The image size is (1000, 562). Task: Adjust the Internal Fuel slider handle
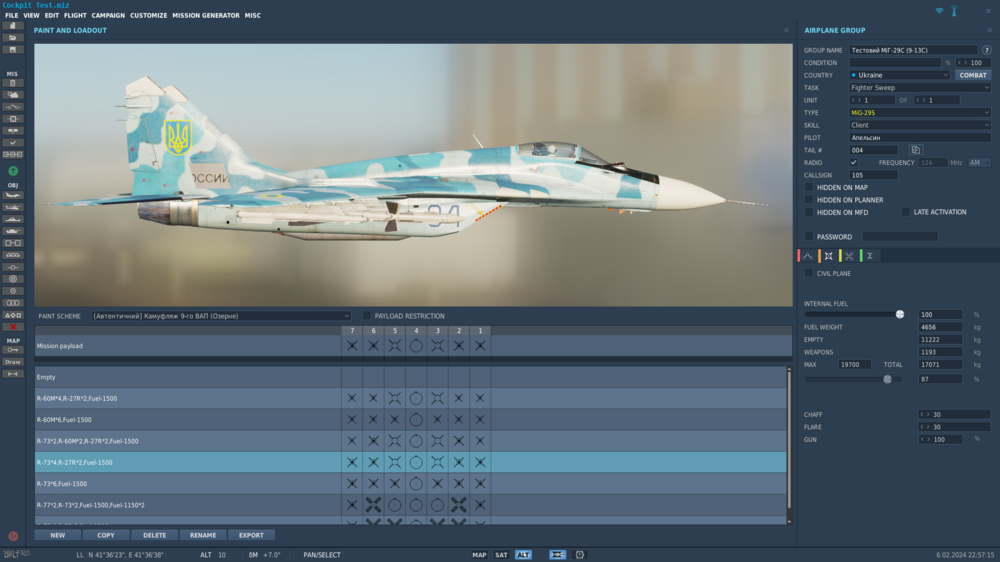coord(900,314)
